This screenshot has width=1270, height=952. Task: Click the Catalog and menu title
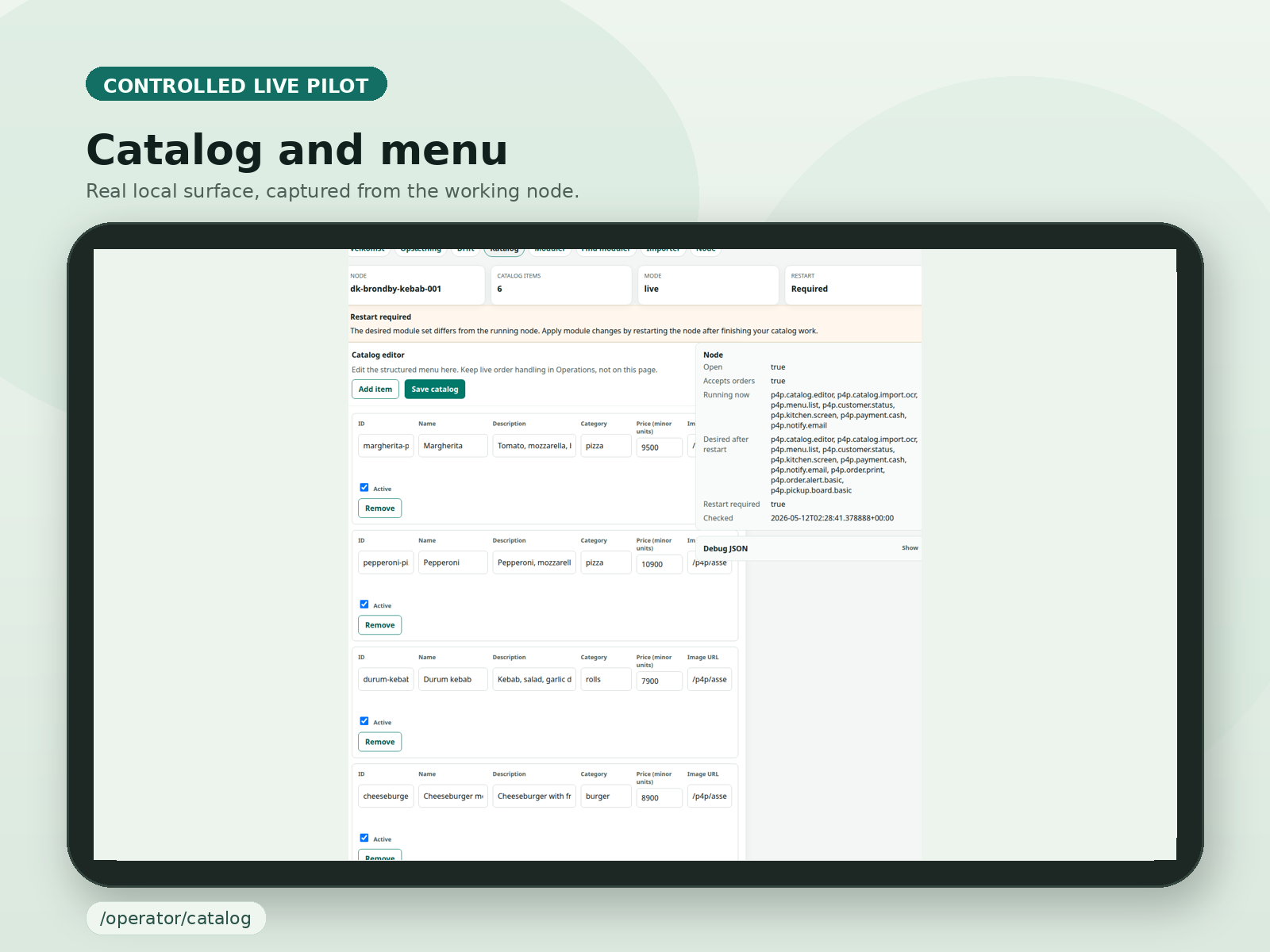[x=297, y=149]
